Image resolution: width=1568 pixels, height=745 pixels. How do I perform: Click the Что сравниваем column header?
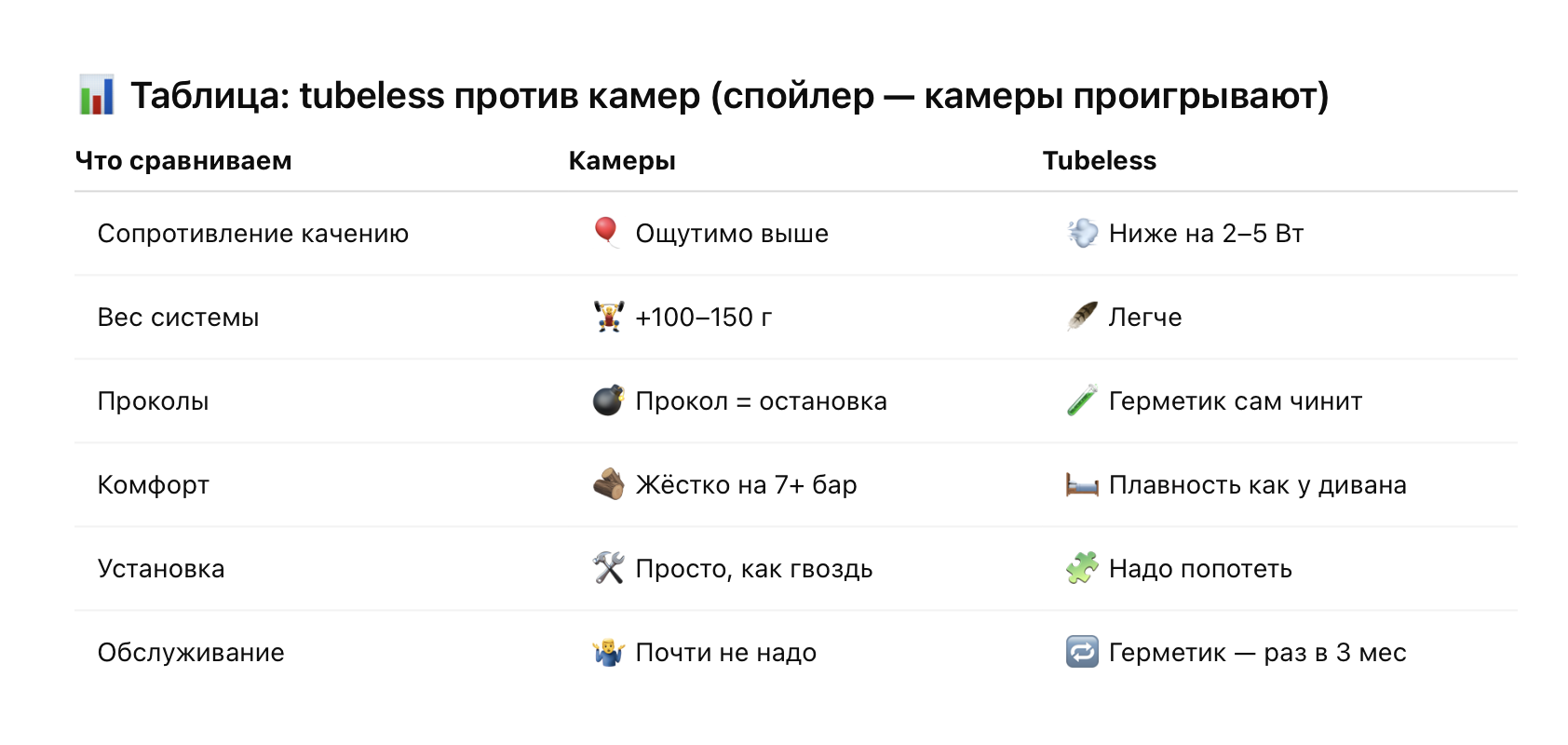coord(183,160)
